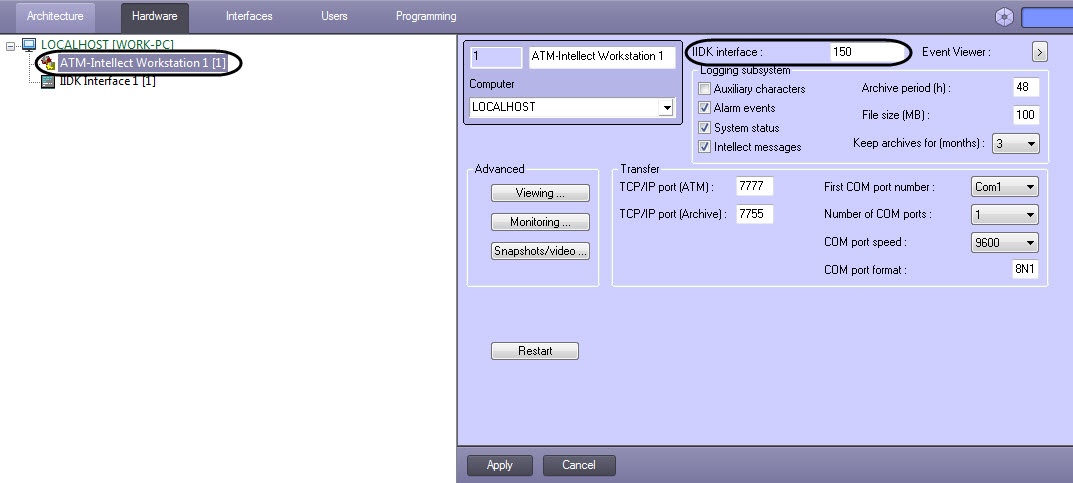Toggle Intellect messages checkbox

click(x=704, y=146)
